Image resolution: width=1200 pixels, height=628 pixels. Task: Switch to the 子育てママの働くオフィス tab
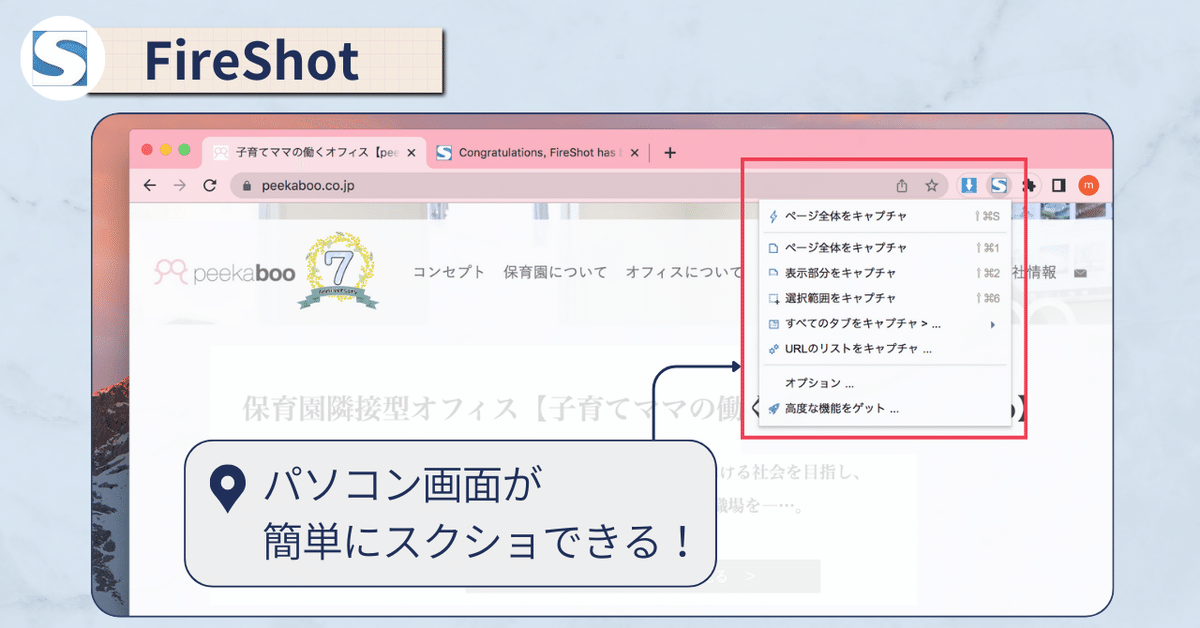click(x=316, y=153)
